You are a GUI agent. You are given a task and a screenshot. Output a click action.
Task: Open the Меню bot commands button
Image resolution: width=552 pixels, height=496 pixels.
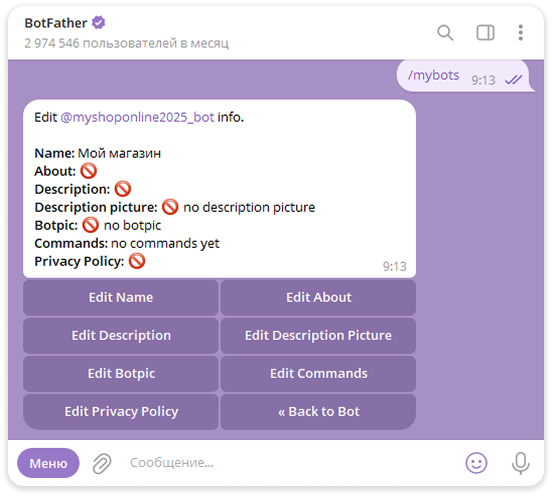click(x=48, y=463)
